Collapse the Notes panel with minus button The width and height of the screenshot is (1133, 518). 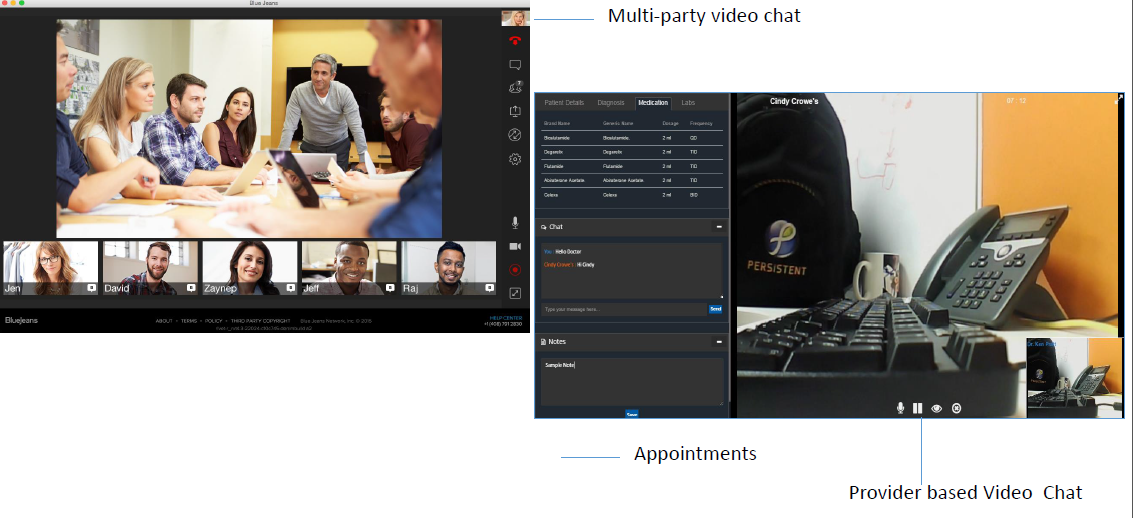point(719,342)
